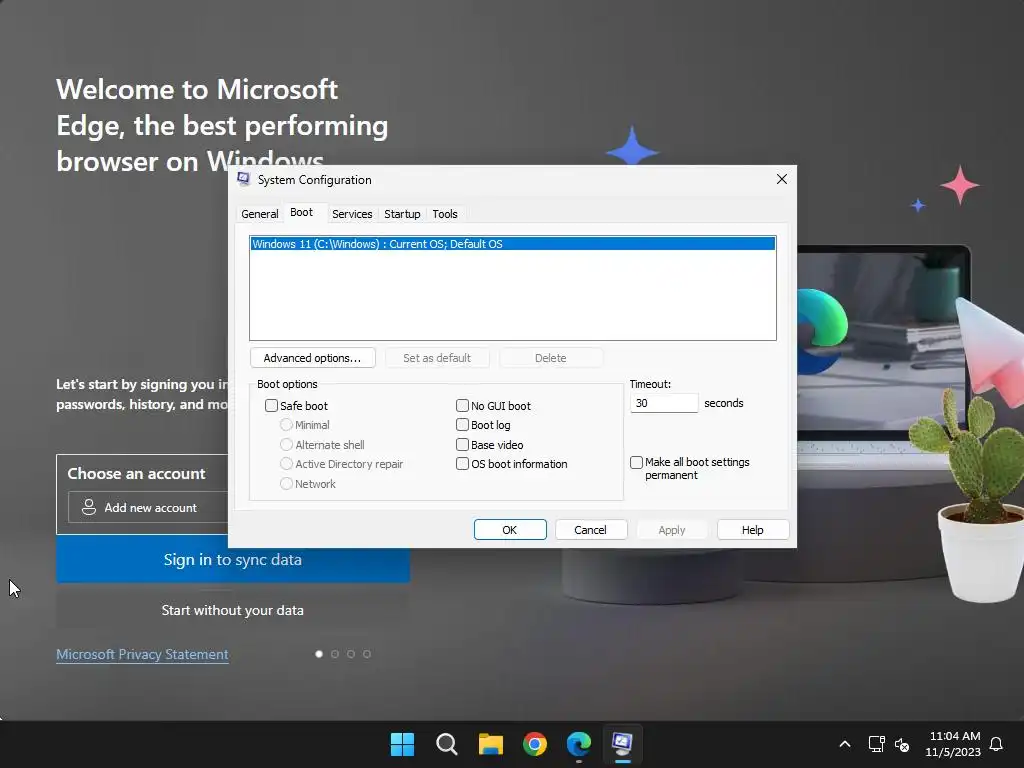Switch to the General tab
1024x768 pixels.
[x=260, y=214]
